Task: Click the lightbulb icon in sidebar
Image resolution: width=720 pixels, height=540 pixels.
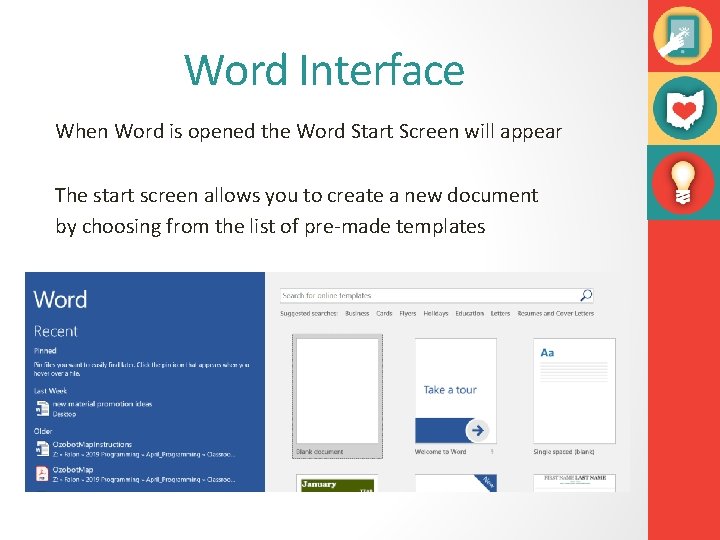Action: click(x=683, y=183)
